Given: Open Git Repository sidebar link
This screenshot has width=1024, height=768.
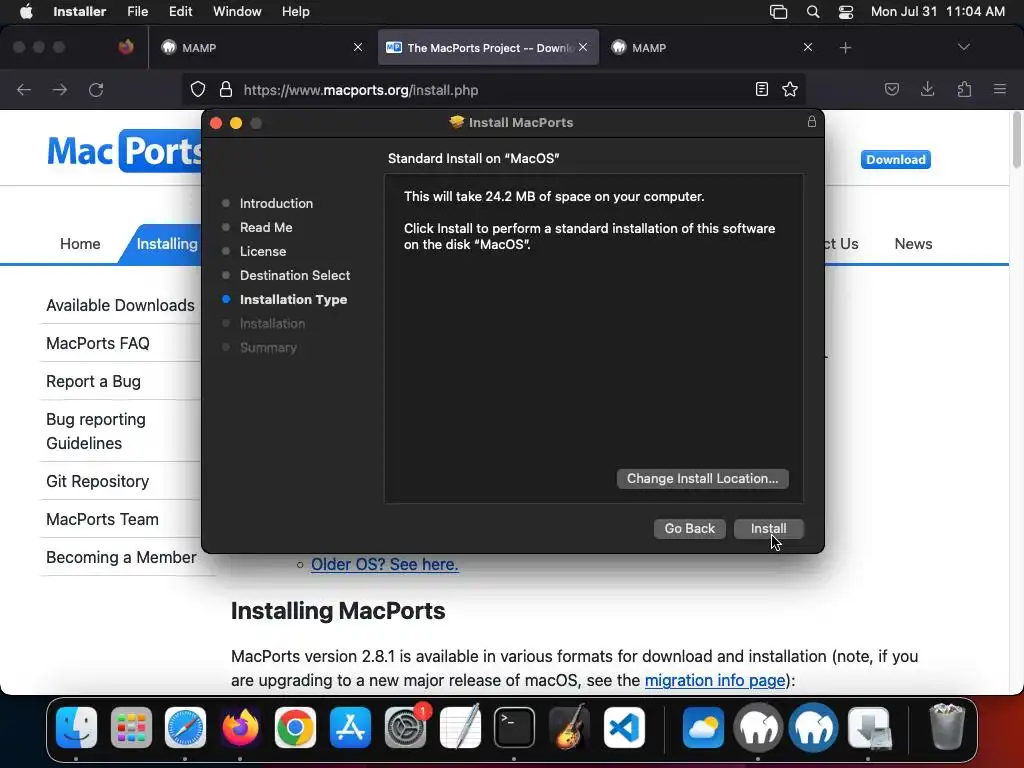Looking at the screenshot, I should (x=97, y=481).
